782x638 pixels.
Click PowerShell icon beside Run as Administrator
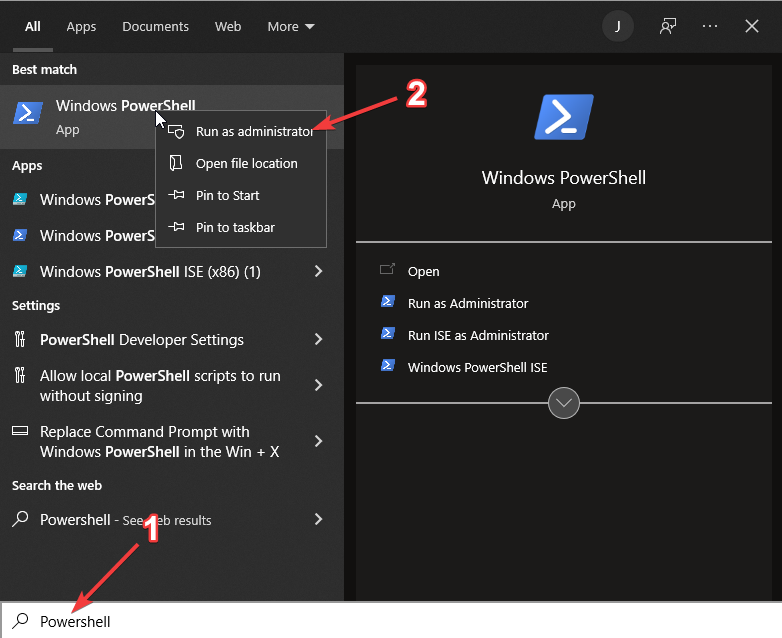point(388,301)
